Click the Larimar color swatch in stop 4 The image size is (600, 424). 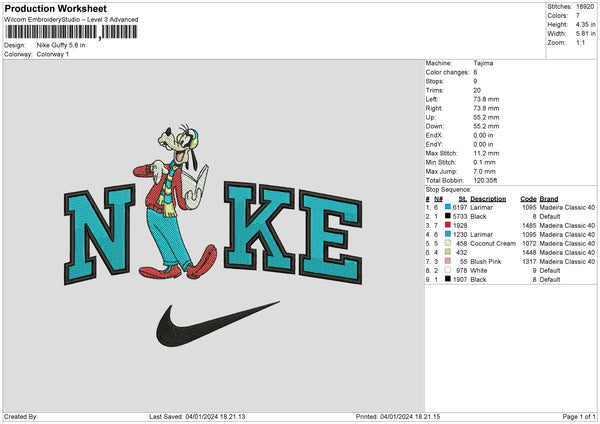pyautogui.click(x=448, y=234)
